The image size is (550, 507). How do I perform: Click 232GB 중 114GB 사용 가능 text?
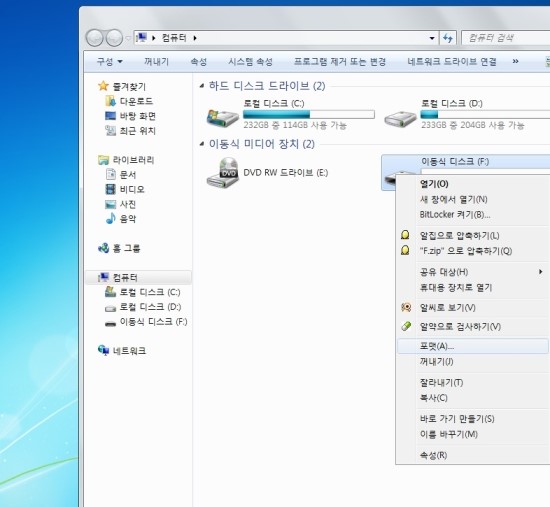tap(295, 125)
